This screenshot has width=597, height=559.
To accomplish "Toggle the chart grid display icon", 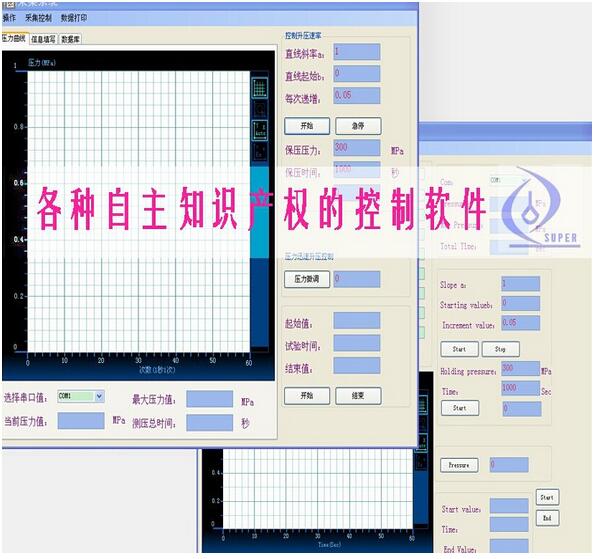I will [260, 88].
